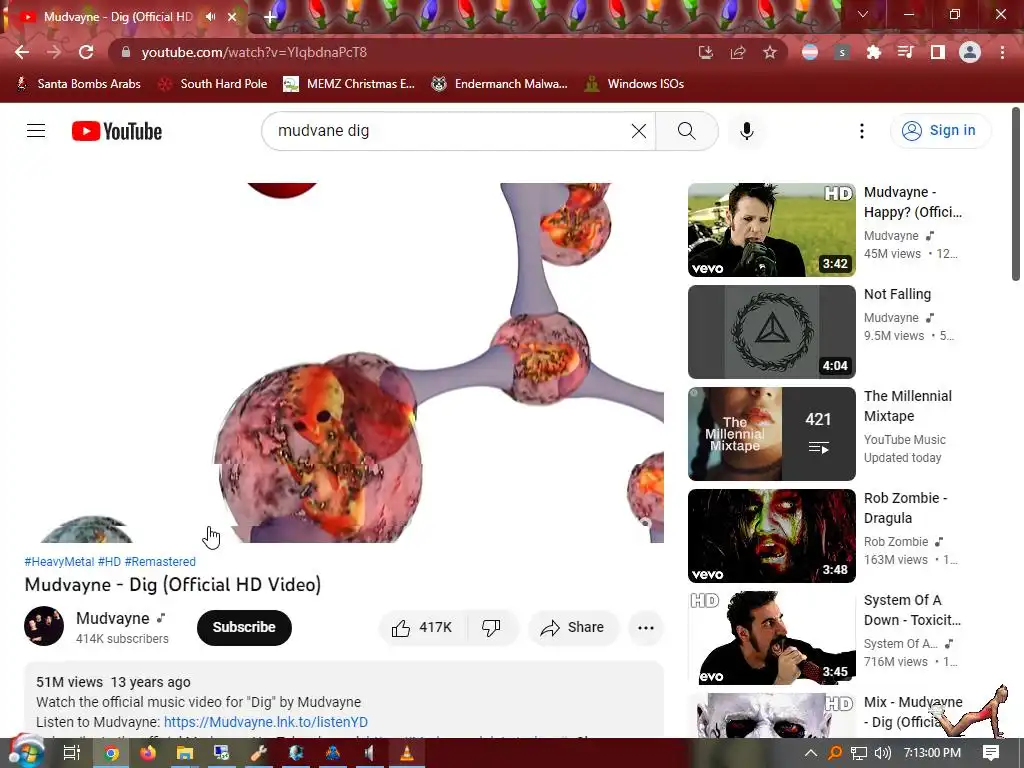Click the video player area
The height and width of the screenshot is (768, 1024).
click(344, 362)
